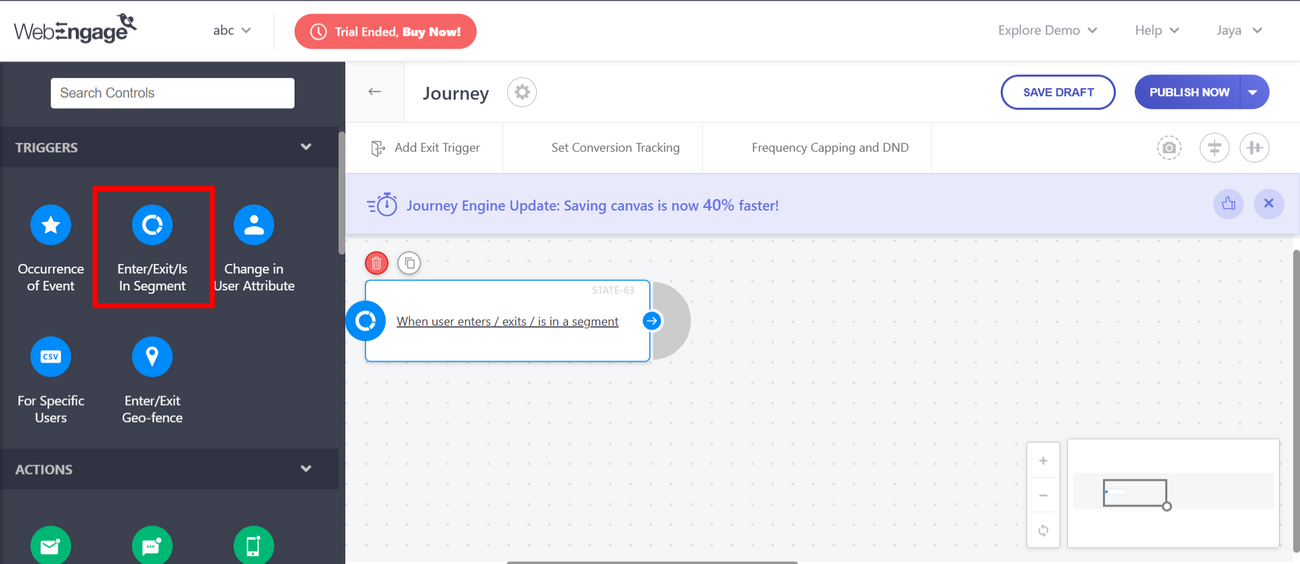Viewport: 1300px width, 564px height.
Task: Dismiss the Journey Engine Update banner
Action: 1268,204
